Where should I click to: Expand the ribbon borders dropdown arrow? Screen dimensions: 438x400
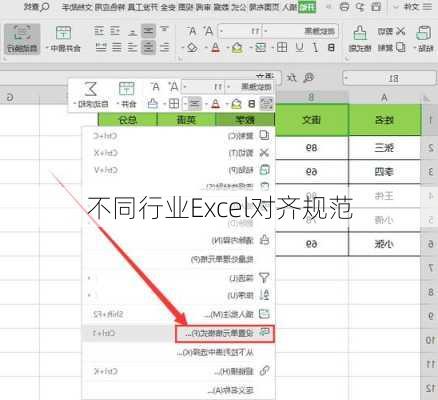click(273, 48)
